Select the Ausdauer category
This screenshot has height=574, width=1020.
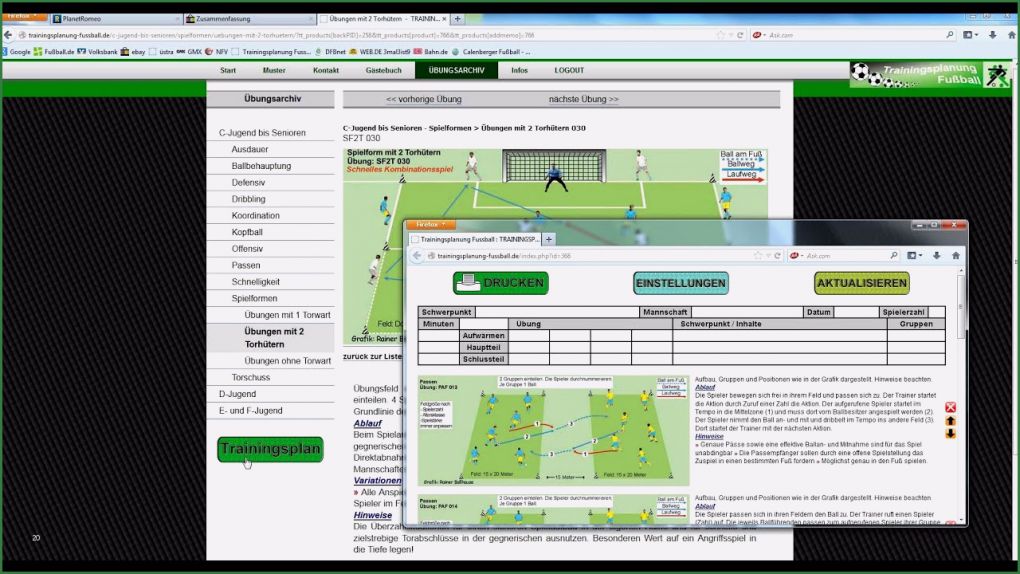click(x=250, y=149)
